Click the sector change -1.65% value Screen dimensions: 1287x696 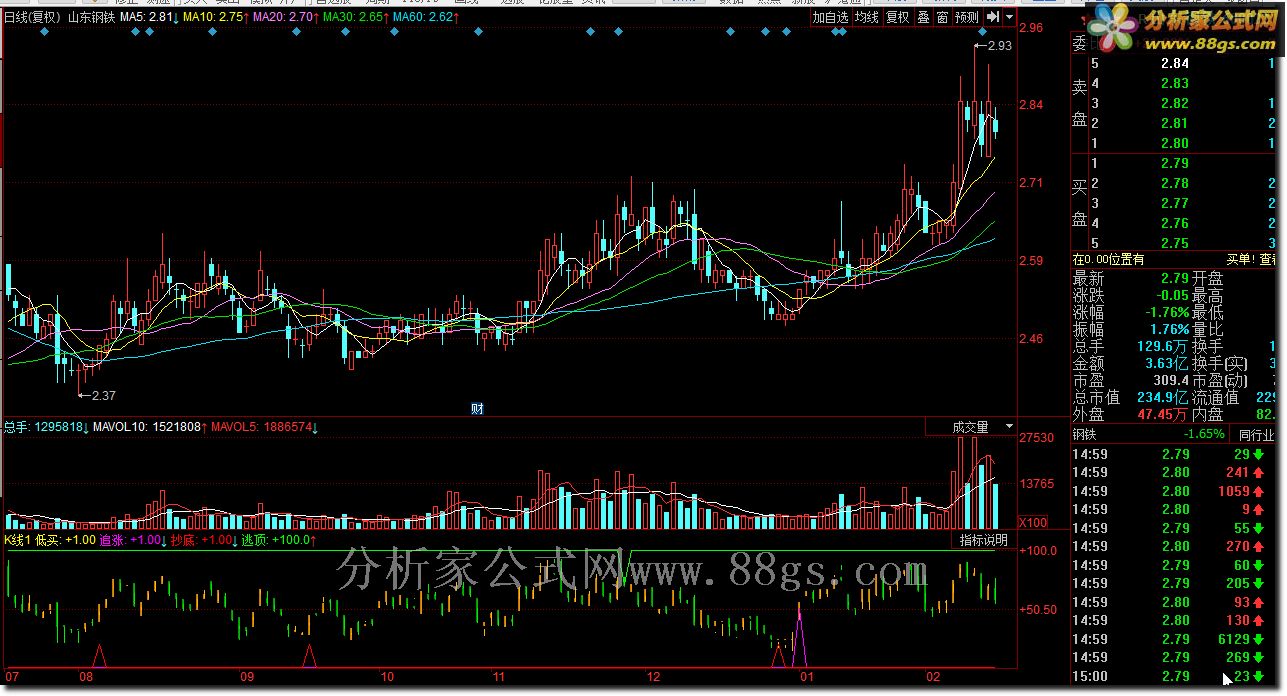[x=1204, y=434]
